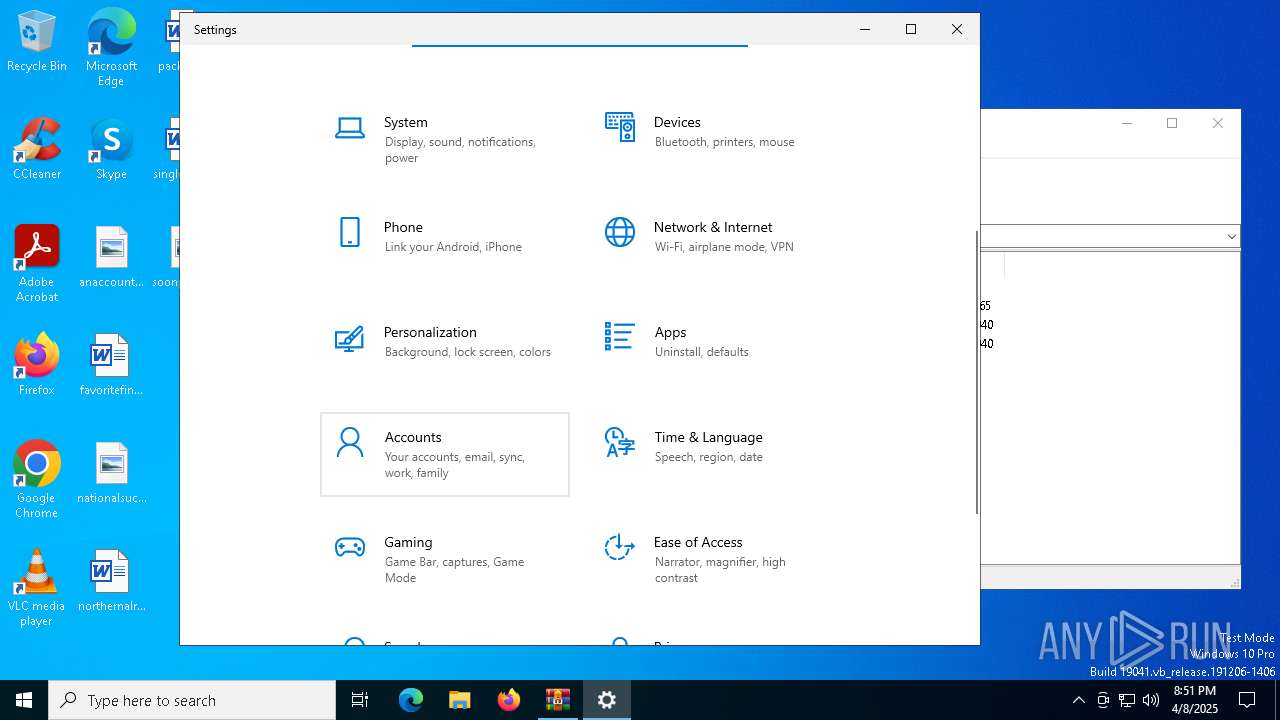Open Skype desktop shortcut
This screenshot has width=1280, height=720.
pos(111,150)
